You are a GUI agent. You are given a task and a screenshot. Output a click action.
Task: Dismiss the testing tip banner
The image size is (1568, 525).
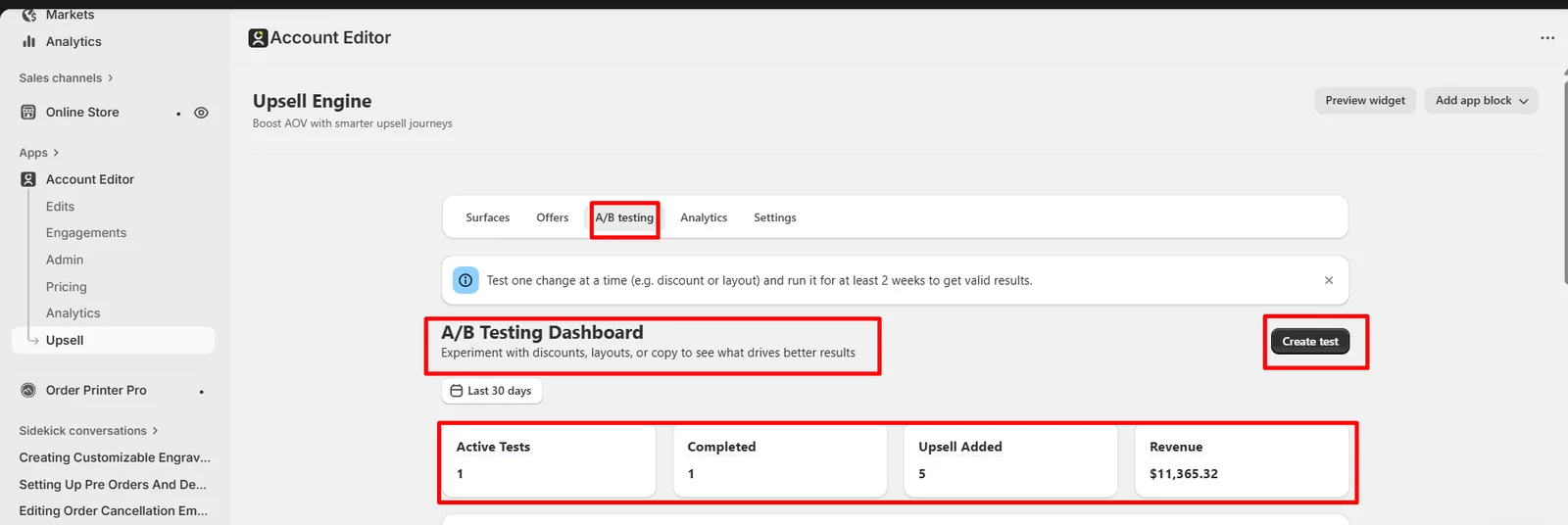(x=1329, y=280)
